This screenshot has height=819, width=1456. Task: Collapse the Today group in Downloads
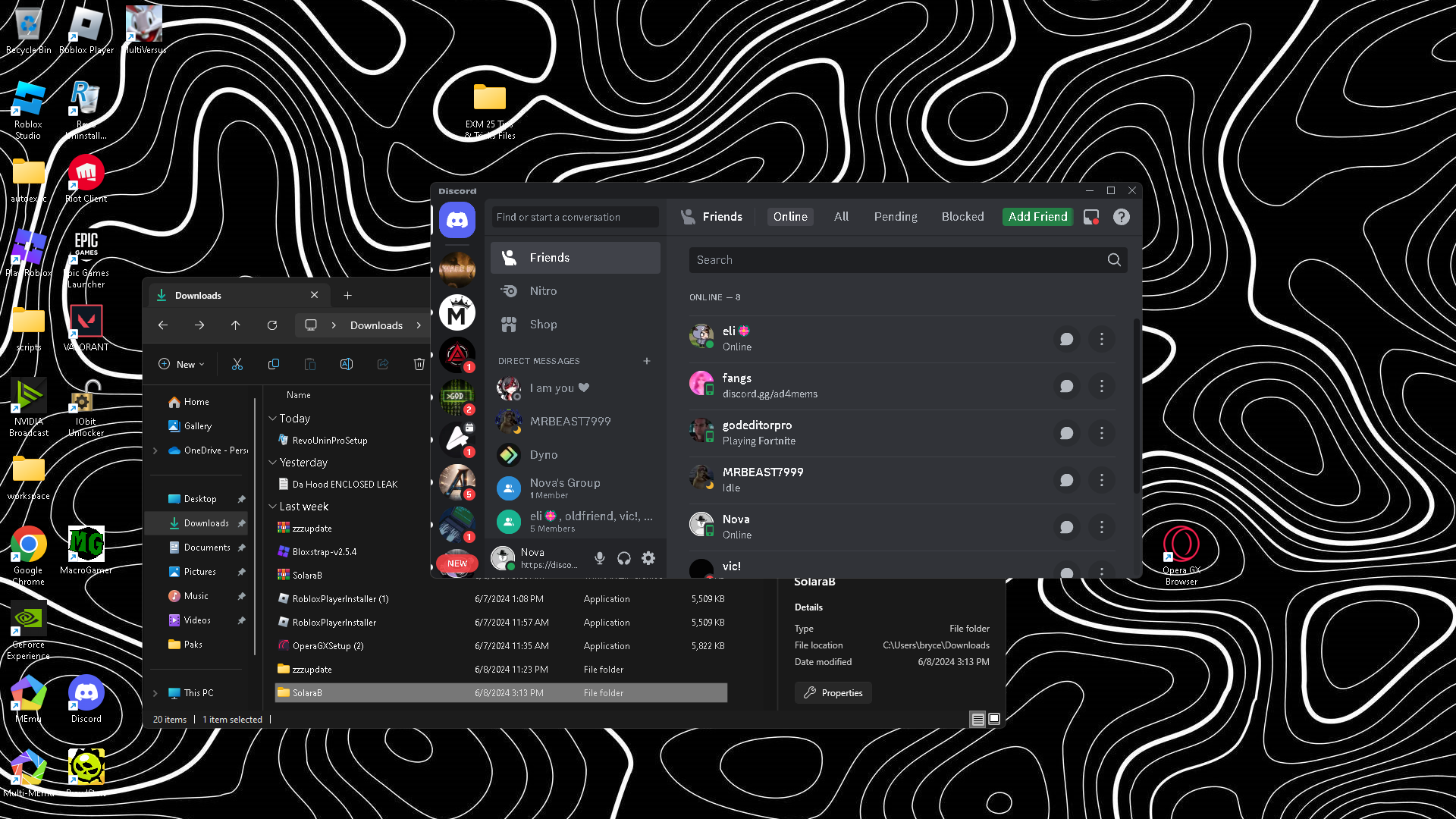[273, 419]
